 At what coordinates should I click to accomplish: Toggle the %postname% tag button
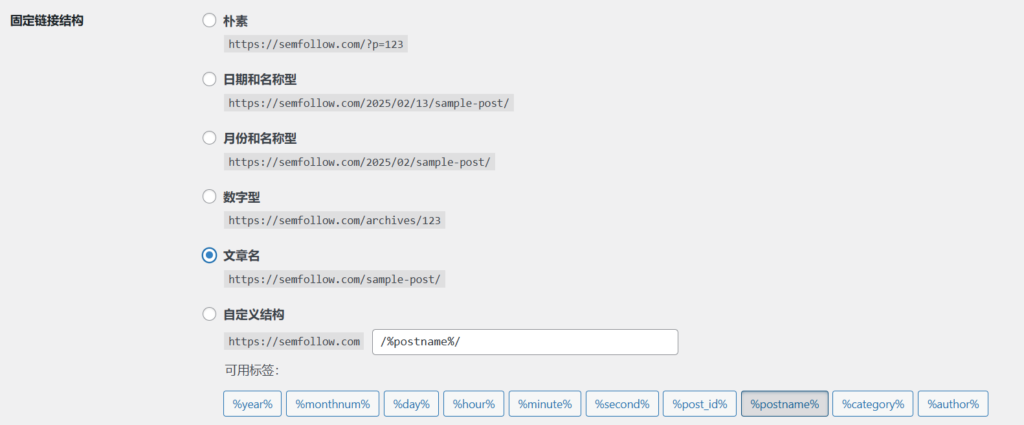784,404
